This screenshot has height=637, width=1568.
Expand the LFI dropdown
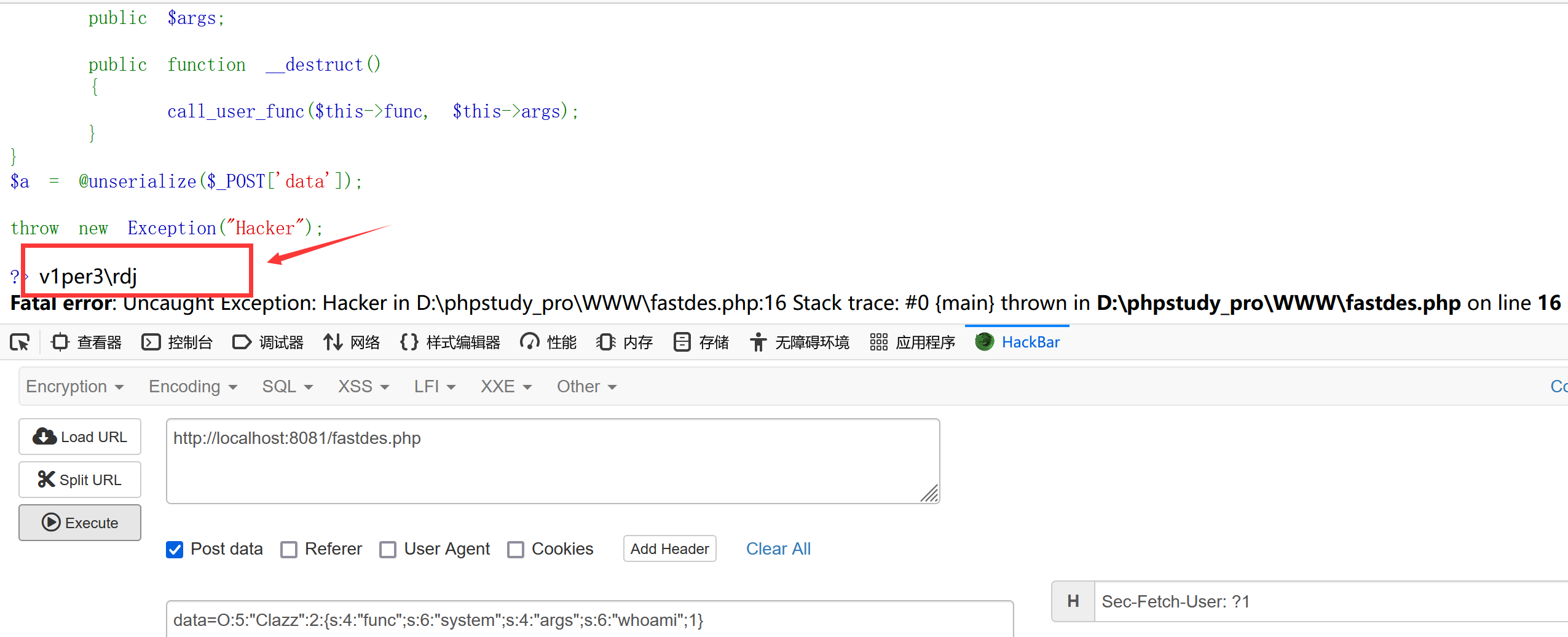(x=435, y=386)
